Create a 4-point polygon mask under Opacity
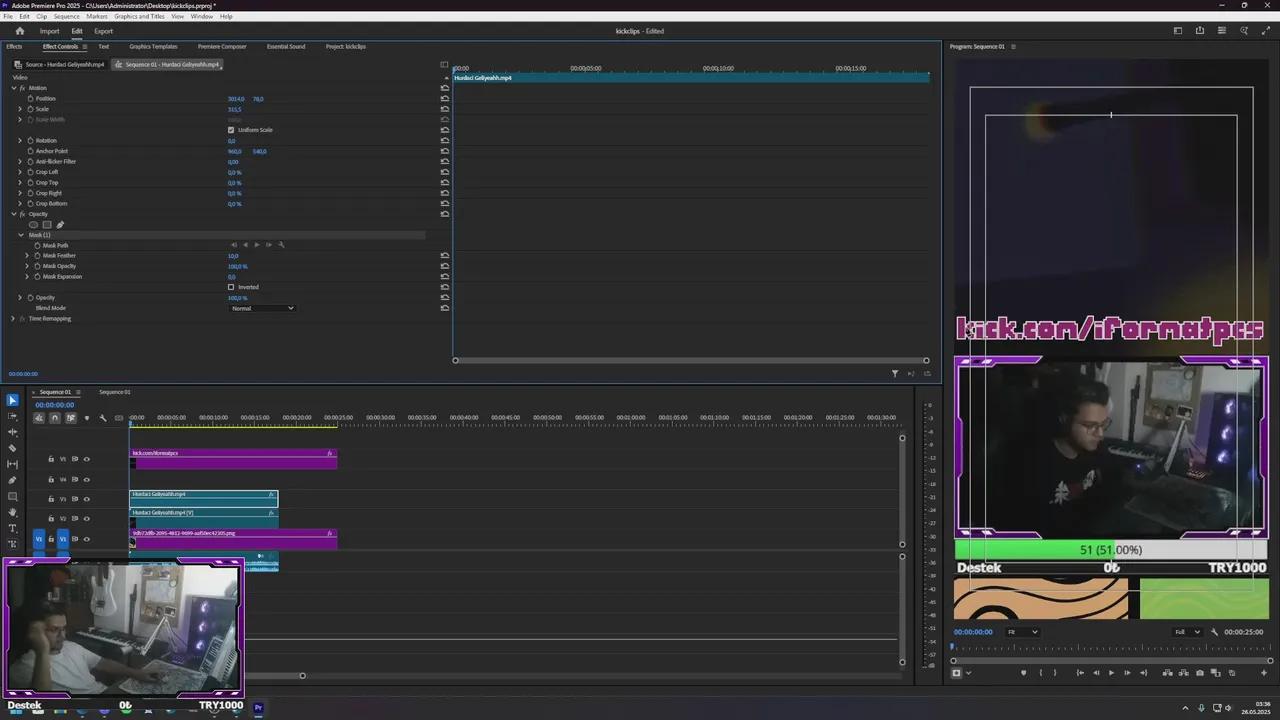The width and height of the screenshot is (1280, 720). tap(46, 225)
